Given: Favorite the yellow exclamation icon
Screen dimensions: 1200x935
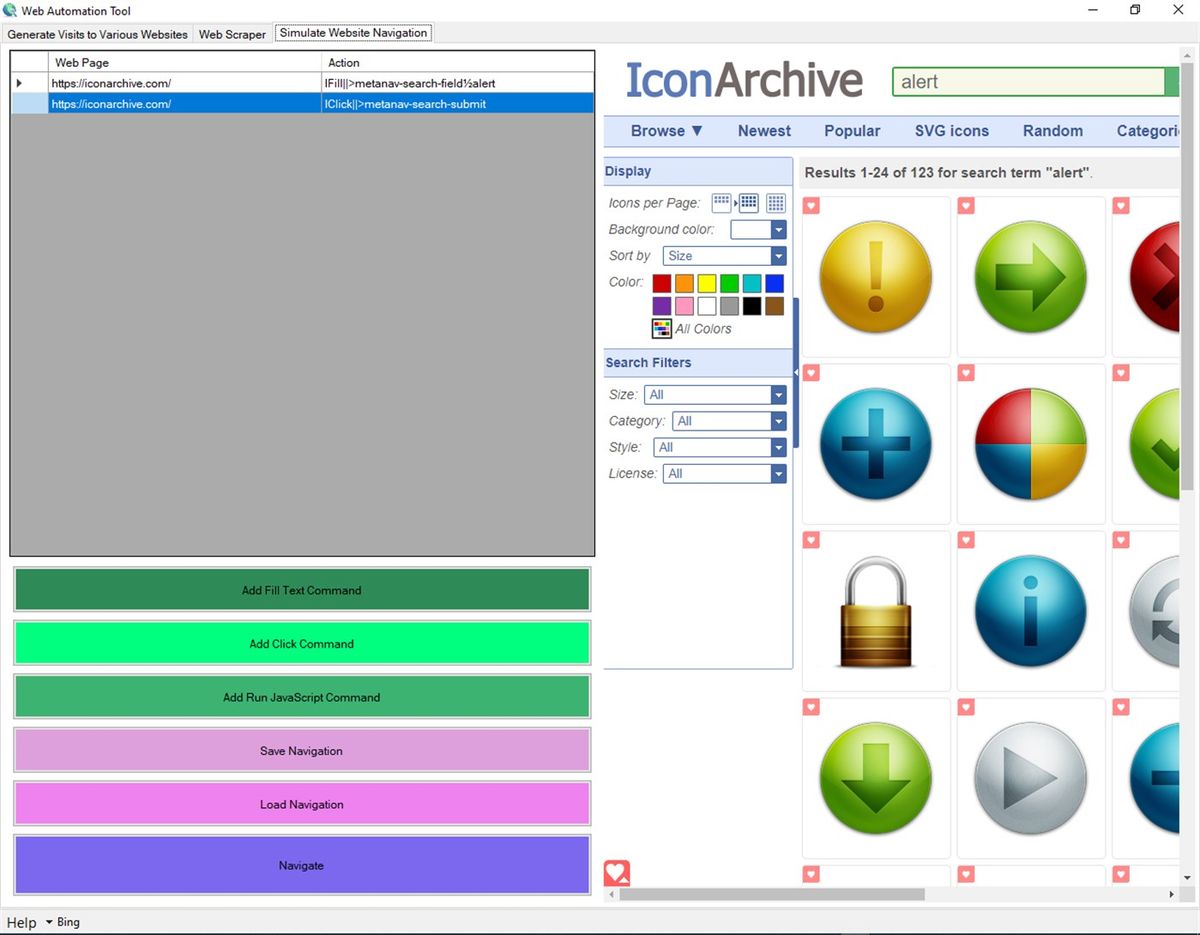Looking at the screenshot, I should click(810, 205).
